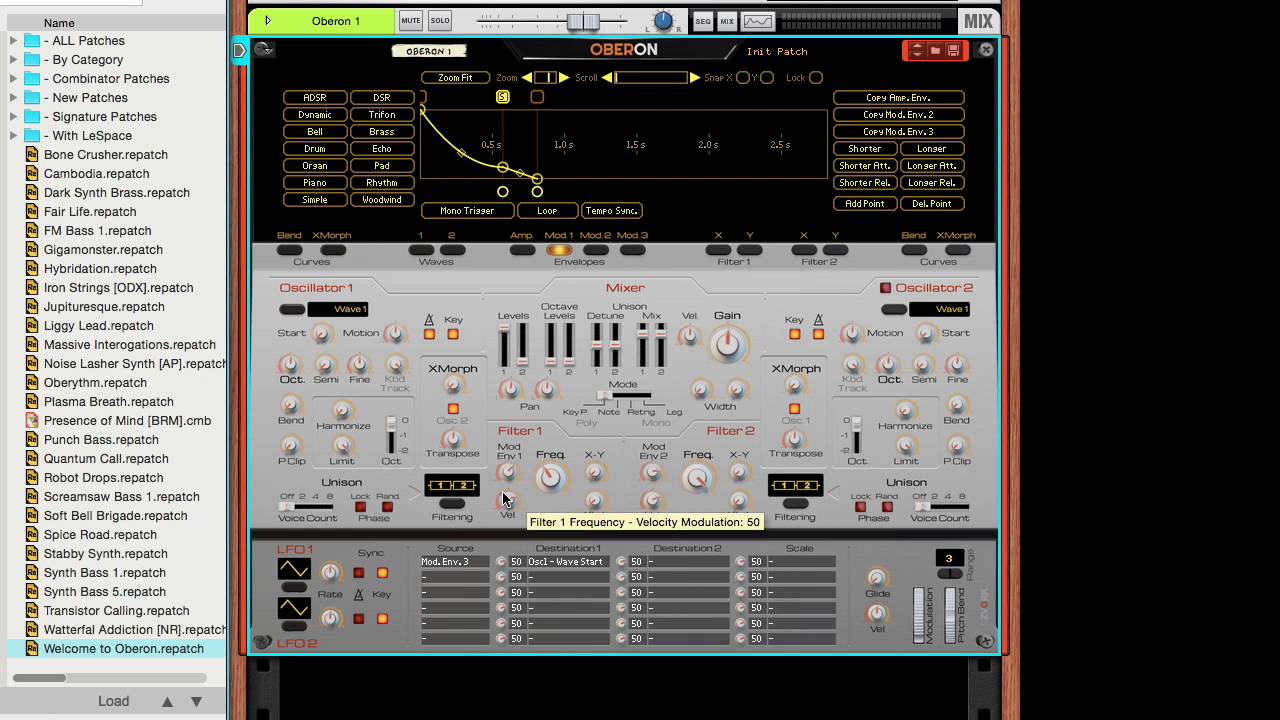
Task: Turn the Glide knob
Action: pyautogui.click(x=877, y=578)
